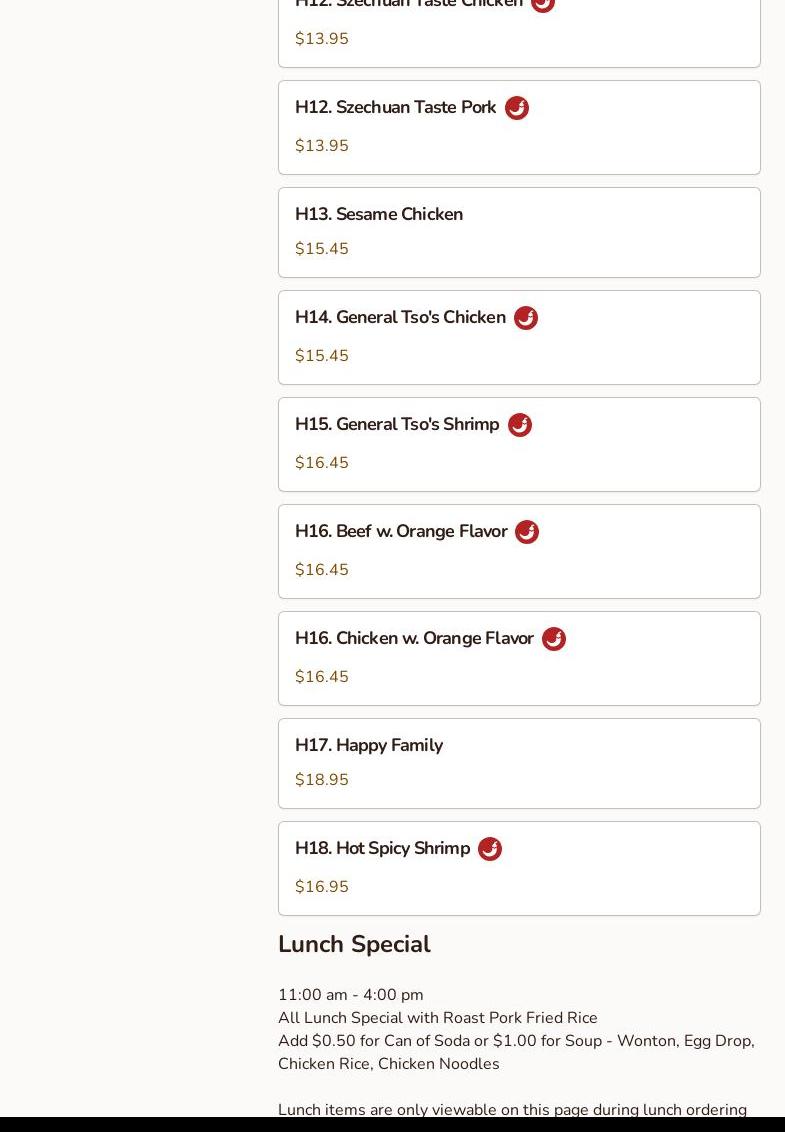This screenshot has width=785, height=1132.
Task: Select H17 Happy Family dish
Action: (x=368, y=745)
